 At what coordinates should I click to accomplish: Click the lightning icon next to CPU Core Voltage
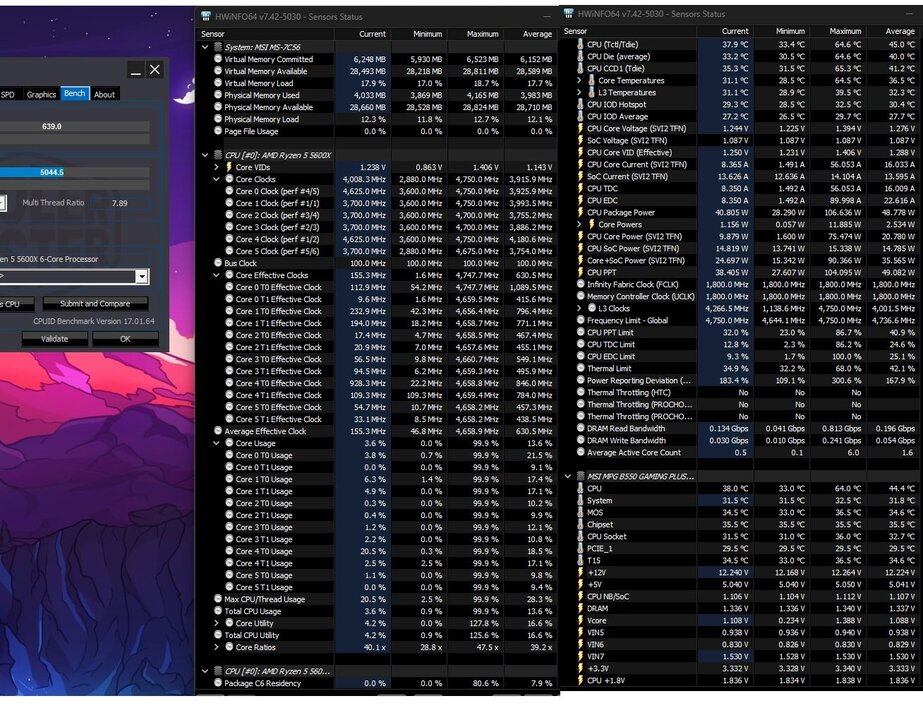pyautogui.click(x=580, y=129)
